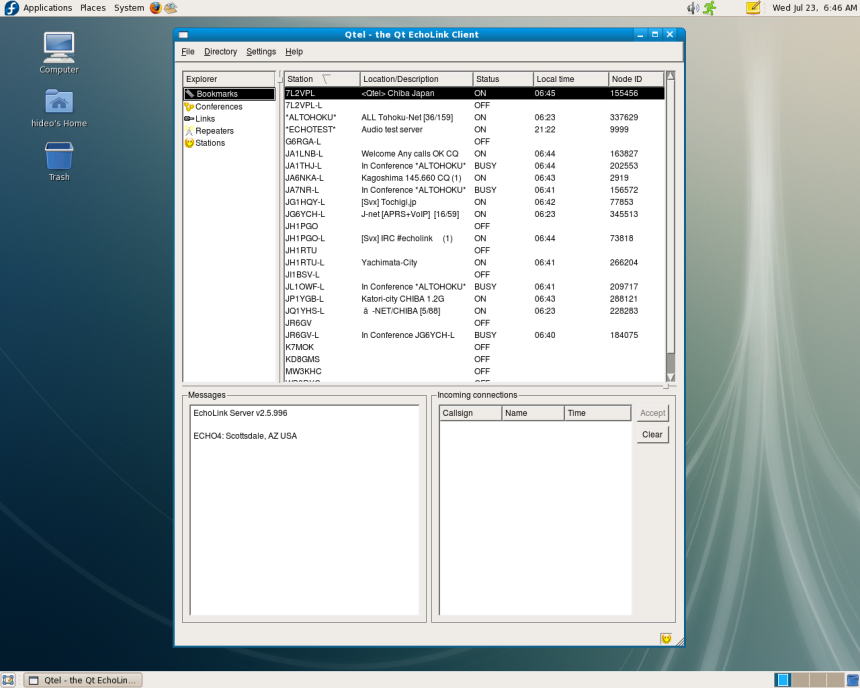Open hideo's Home folder icon
Image resolution: width=860 pixels, height=688 pixels.
pos(59,101)
